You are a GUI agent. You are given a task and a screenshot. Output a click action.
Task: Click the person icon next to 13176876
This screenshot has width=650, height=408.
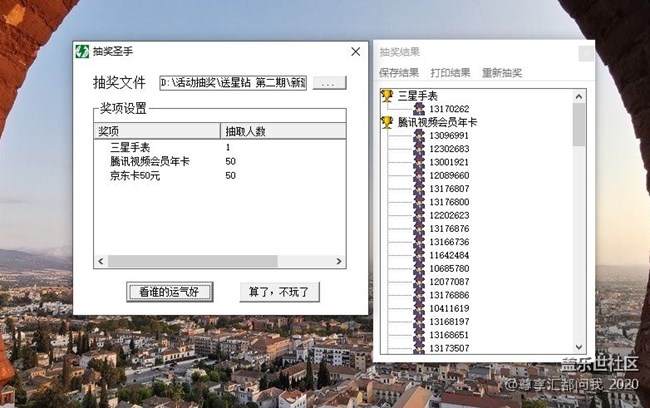click(x=419, y=228)
